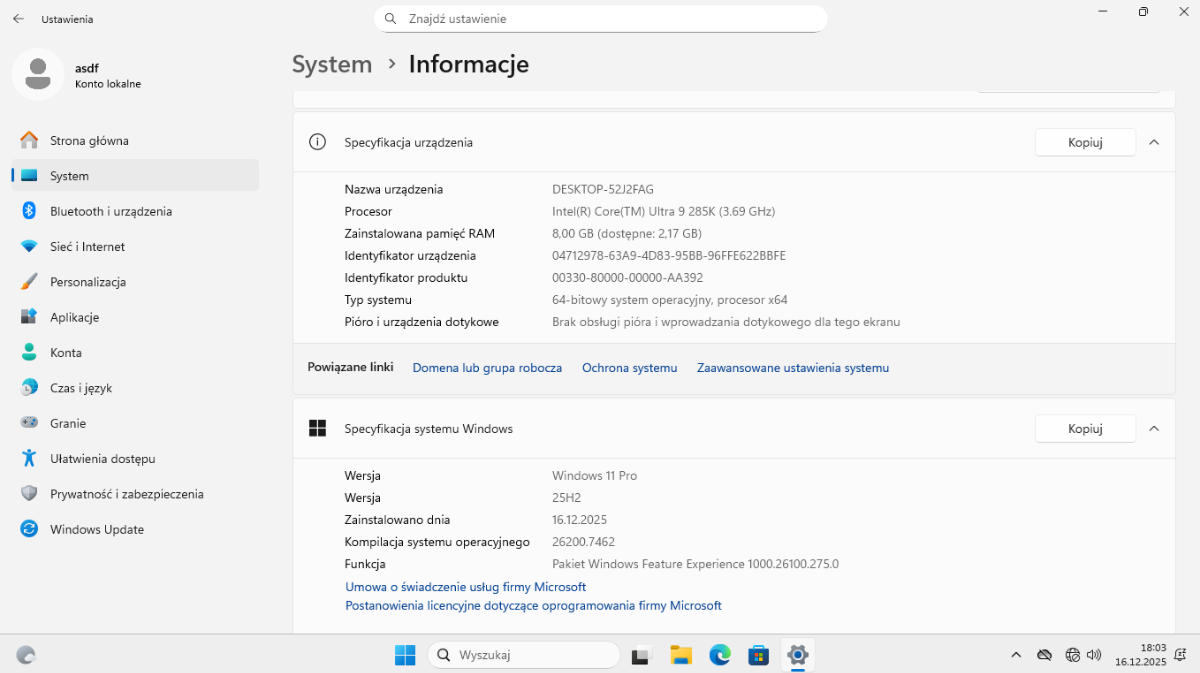Copy the Windows specification with Kopiuj

point(1085,429)
